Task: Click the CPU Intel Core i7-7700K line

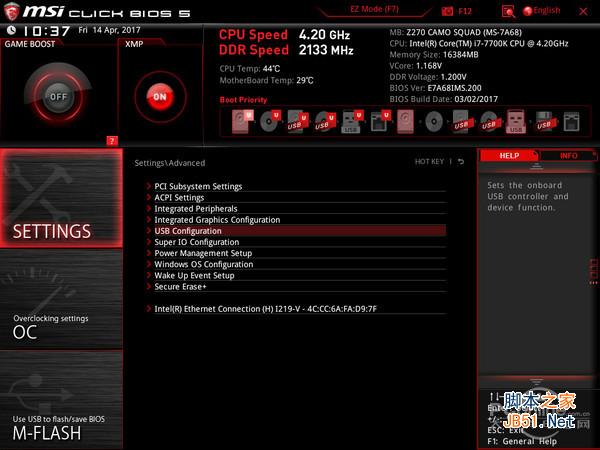Action: coord(479,43)
